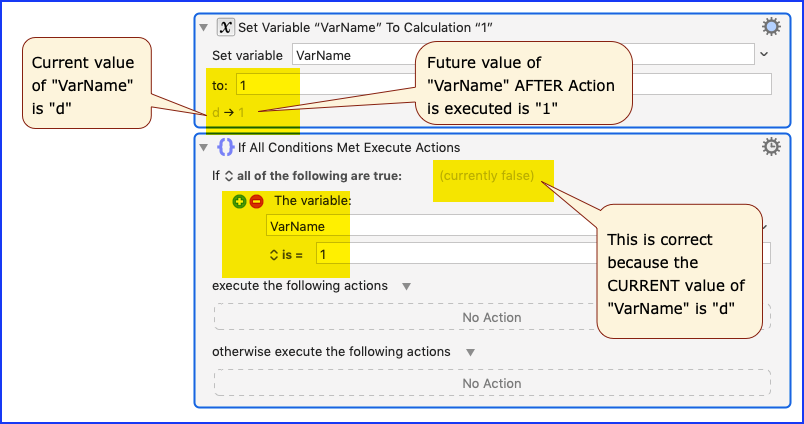The height and width of the screenshot is (424, 804).
Task: Select the 'If All Conditions Met Execute Actions' title
Action: (x=349, y=148)
